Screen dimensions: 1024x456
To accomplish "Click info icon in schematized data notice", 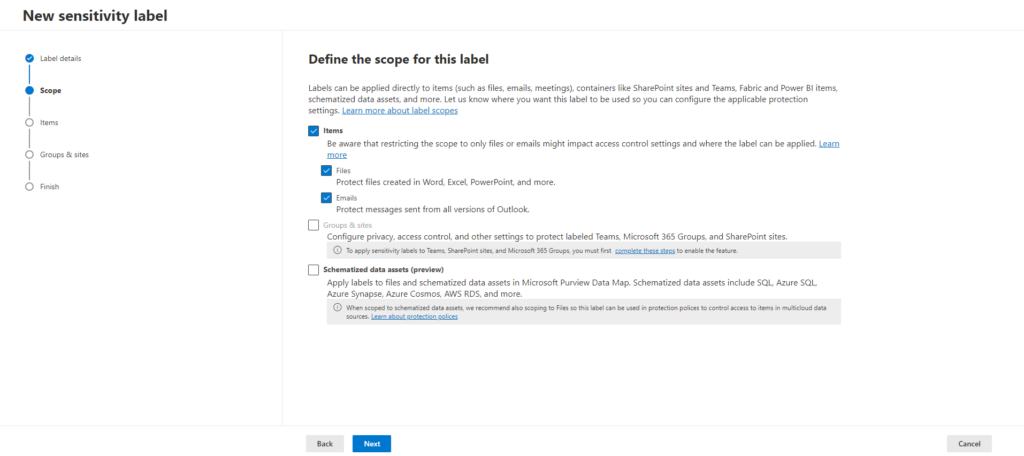I will pyautogui.click(x=338, y=307).
